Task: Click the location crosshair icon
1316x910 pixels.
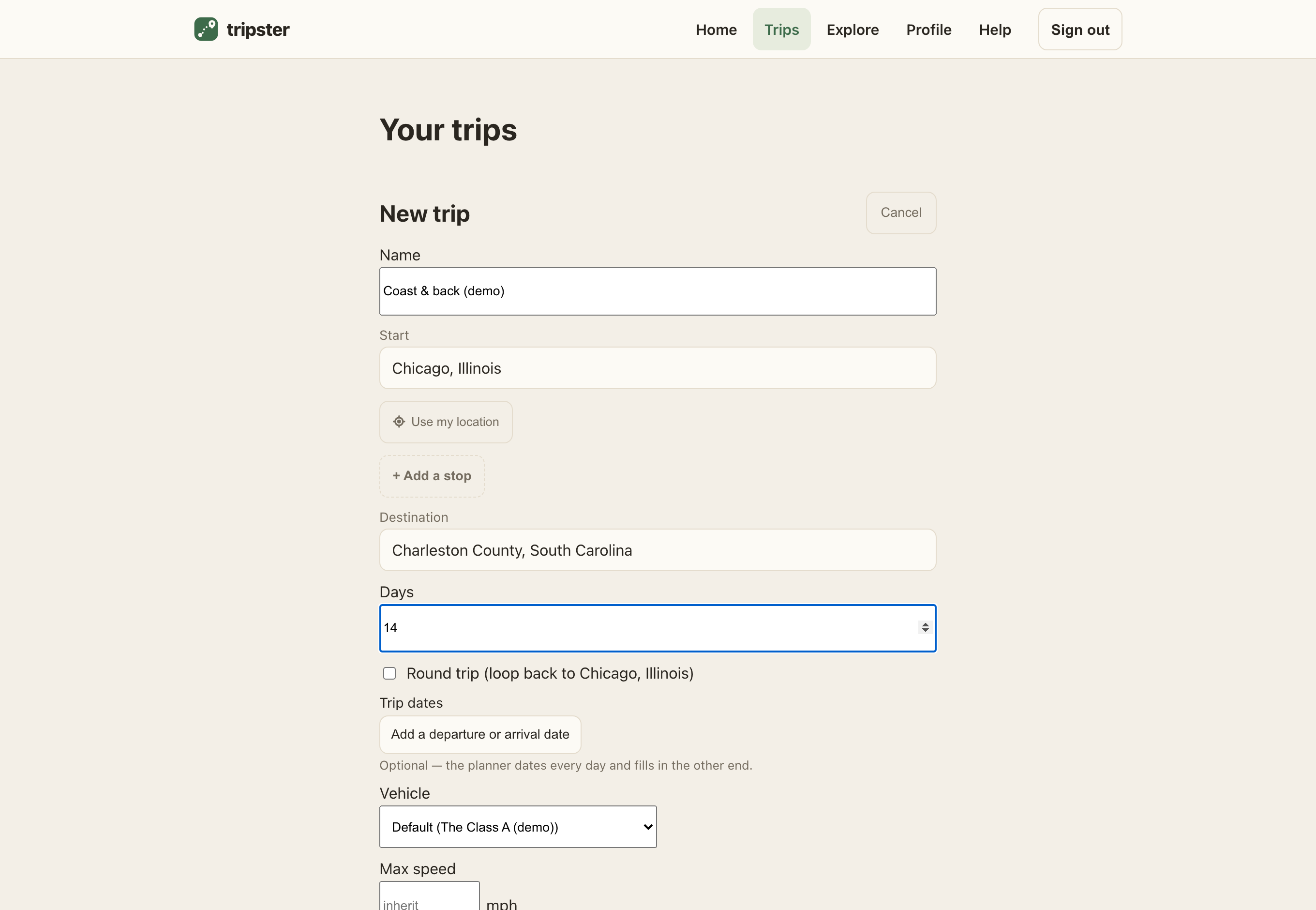Action: tap(399, 422)
